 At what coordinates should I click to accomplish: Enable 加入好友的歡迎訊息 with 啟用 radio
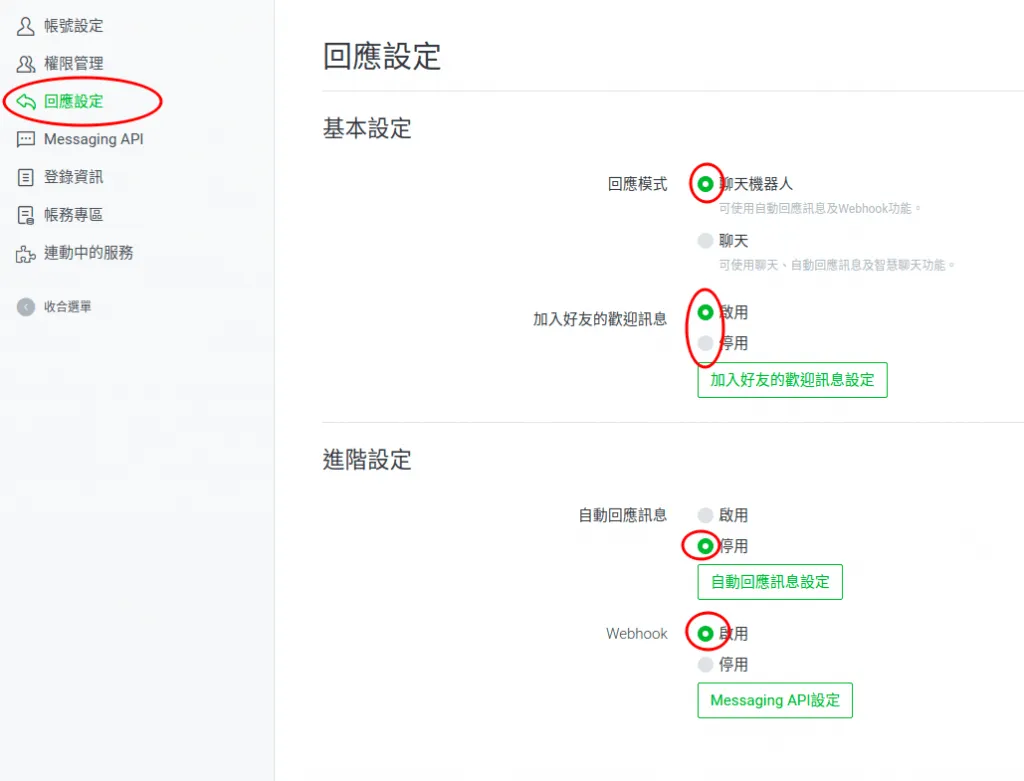[x=706, y=312]
